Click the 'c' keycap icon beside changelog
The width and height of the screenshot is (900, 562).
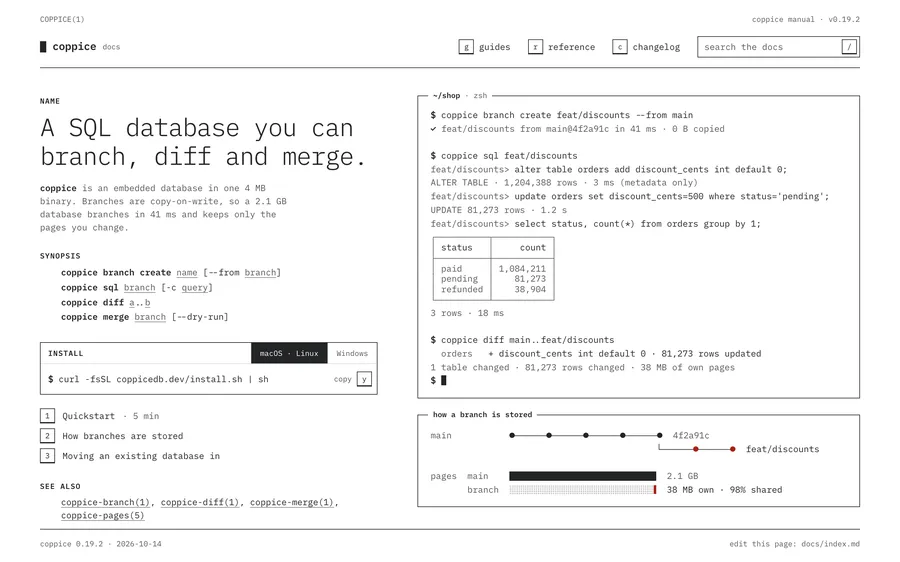tap(619, 47)
